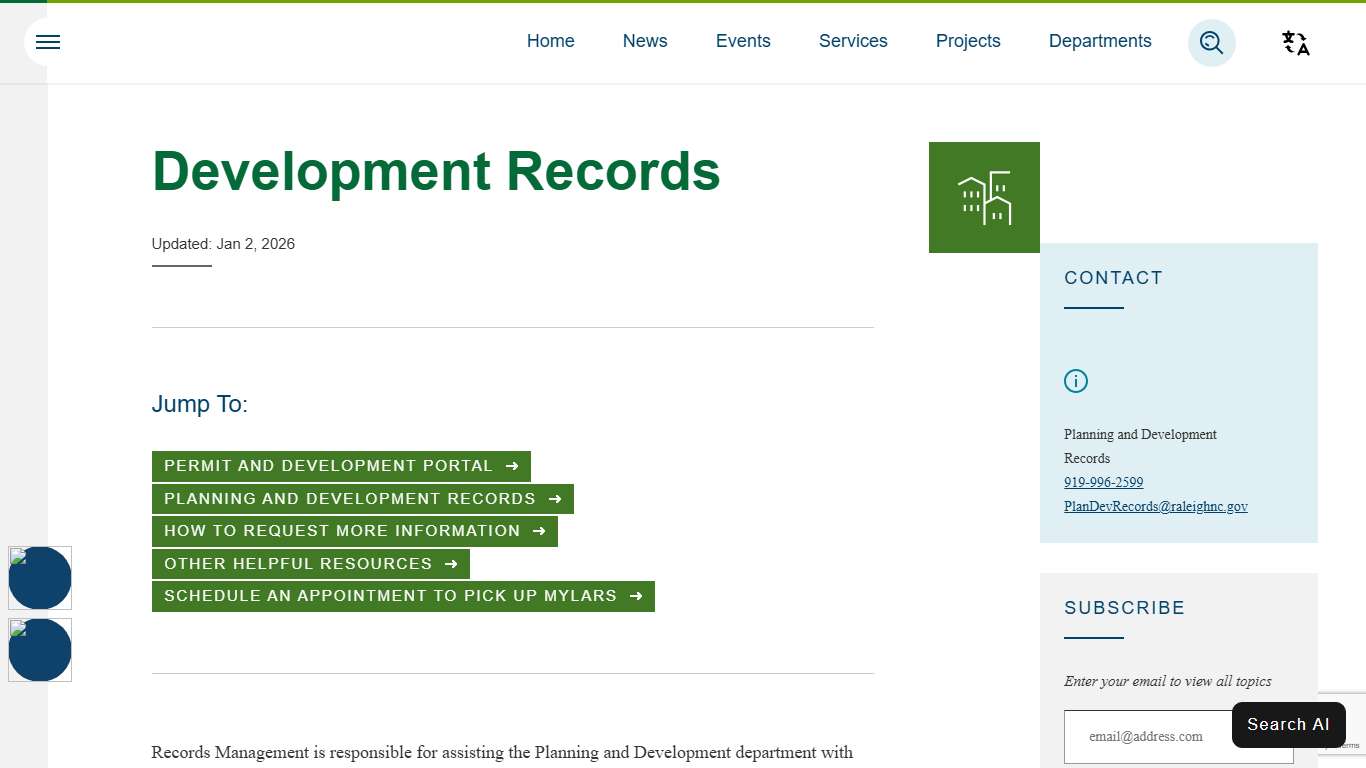Click the green buildings graphic icon
The width and height of the screenshot is (1366, 768).
click(x=984, y=197)
